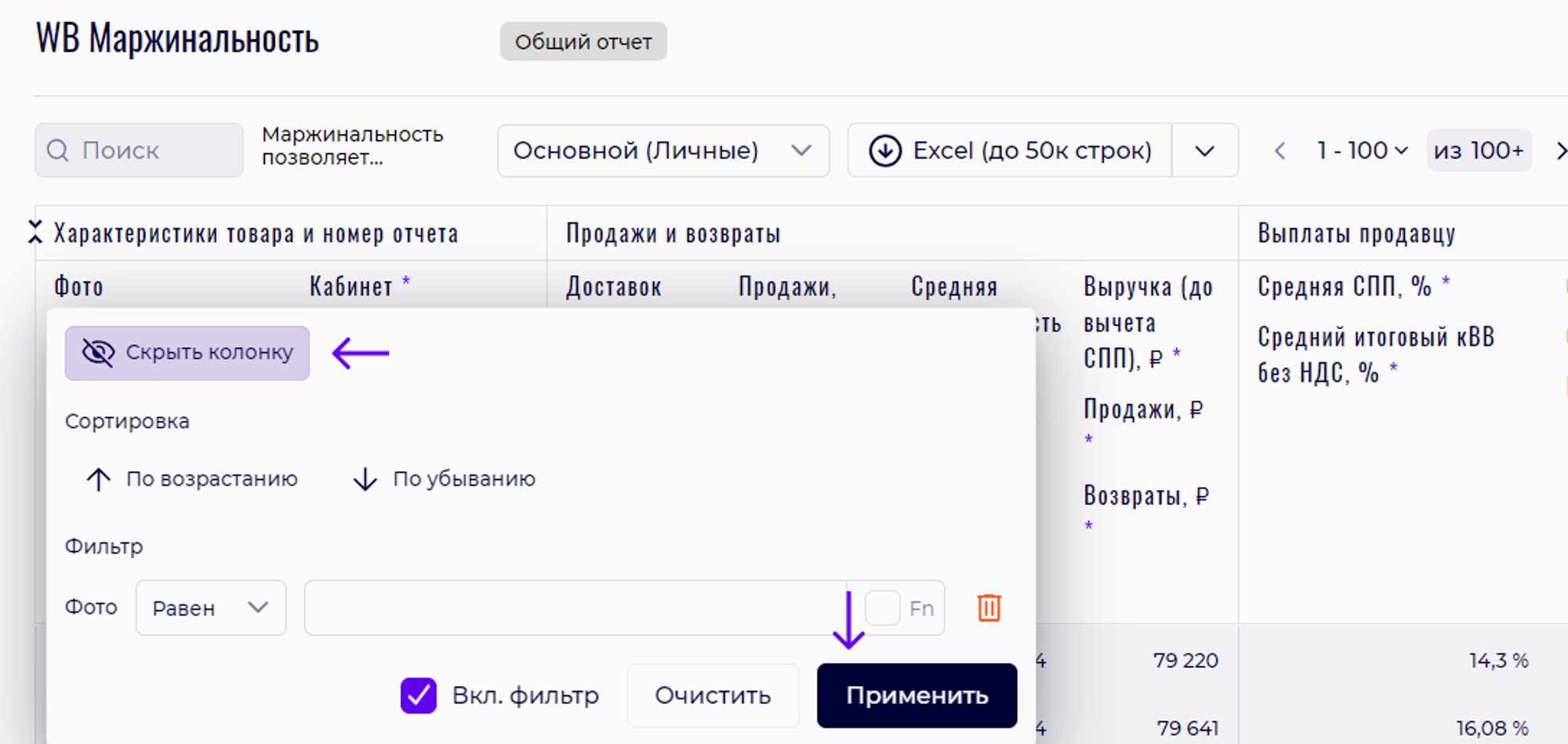Screen dimensions: 1568x744
Task: Go to previous page of results
Action: [x=1280, y=151]
